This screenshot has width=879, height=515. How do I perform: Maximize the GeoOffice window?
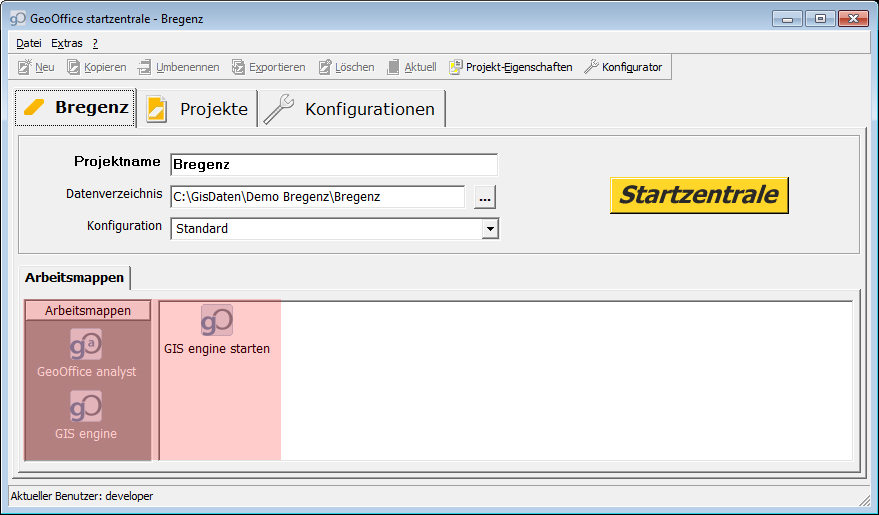click(820, 19)
